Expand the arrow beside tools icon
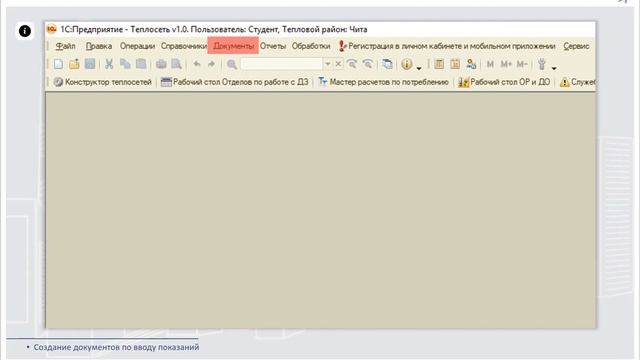 click(554, 68)
